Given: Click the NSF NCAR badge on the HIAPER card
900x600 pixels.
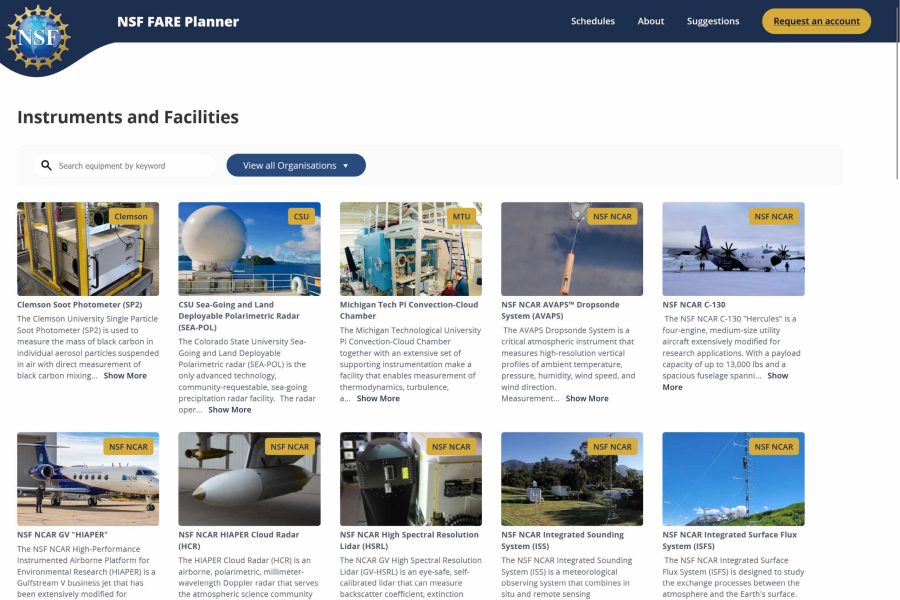Looking at the screenshot, I should click(128, 446).
